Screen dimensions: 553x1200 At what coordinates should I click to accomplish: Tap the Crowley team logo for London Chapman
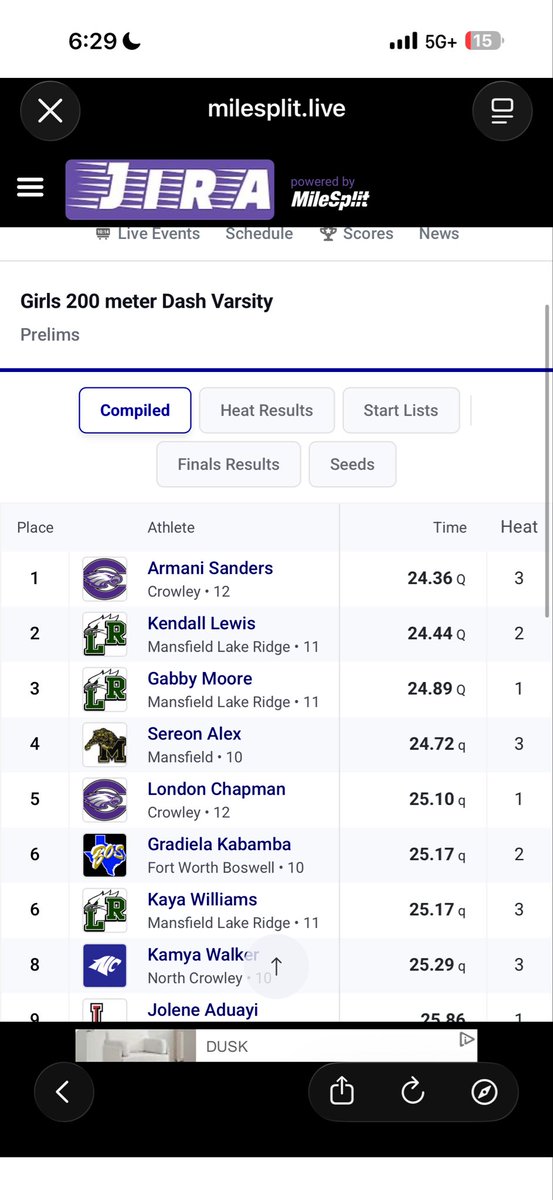[x=104, y=800]
